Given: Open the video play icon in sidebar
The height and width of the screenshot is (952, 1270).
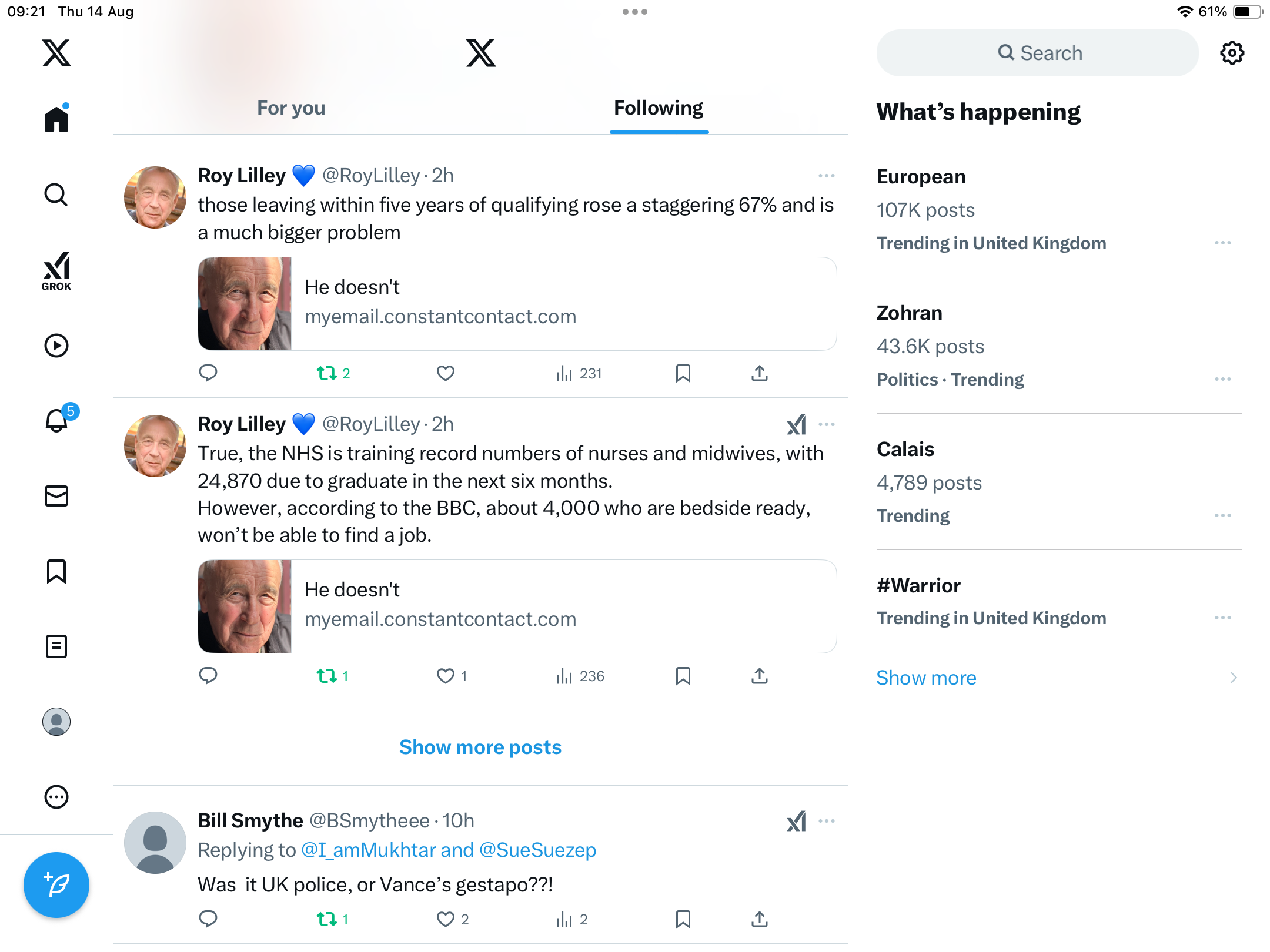Looking at the screenshot, I should 56,346.
